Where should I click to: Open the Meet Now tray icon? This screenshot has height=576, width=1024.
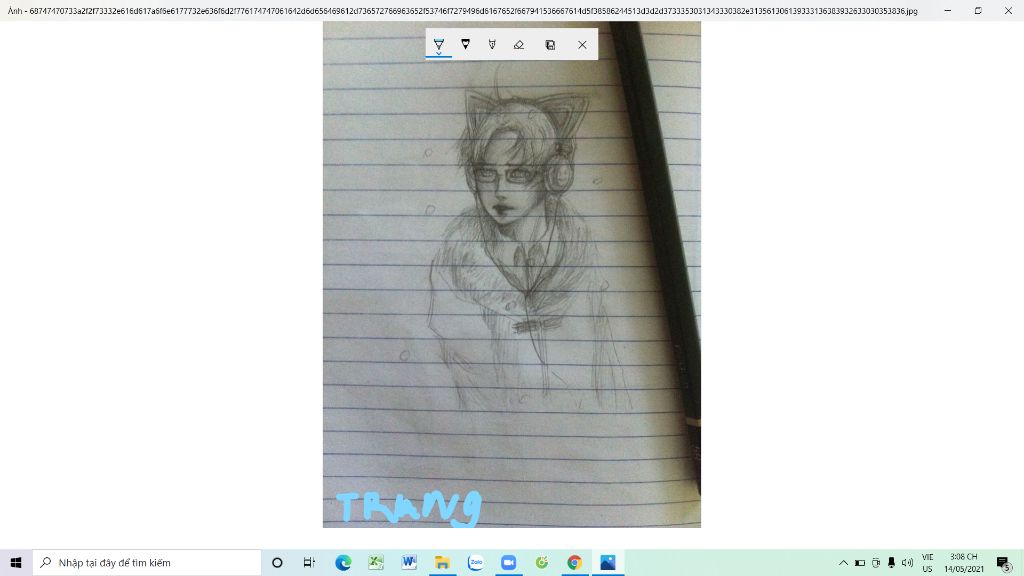(x=876, y=562)
